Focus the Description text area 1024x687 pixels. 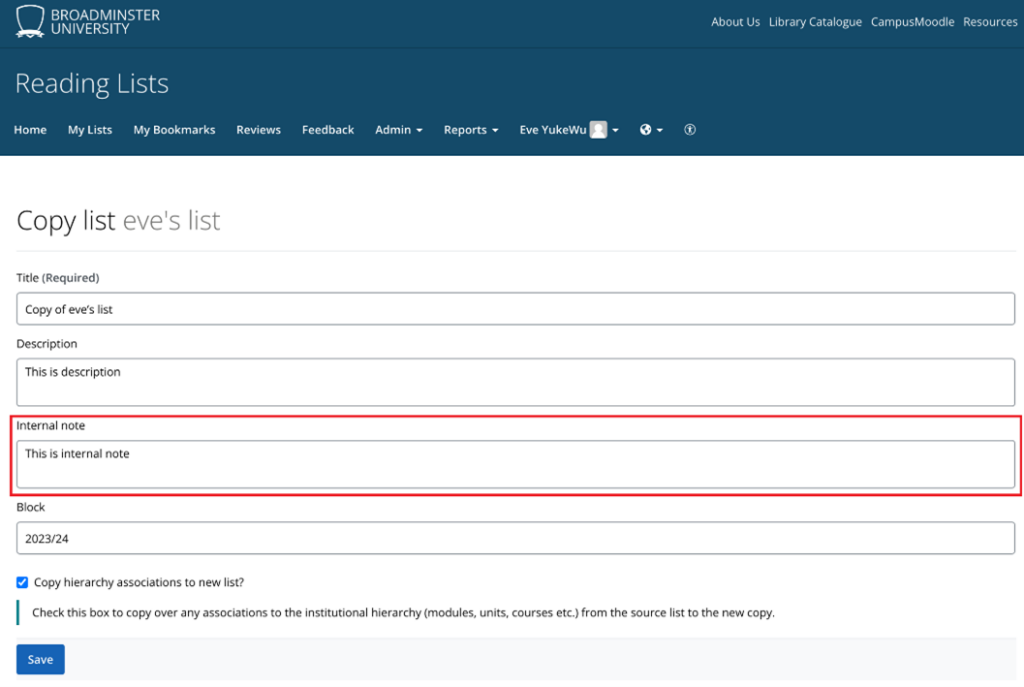coord(515,382)
